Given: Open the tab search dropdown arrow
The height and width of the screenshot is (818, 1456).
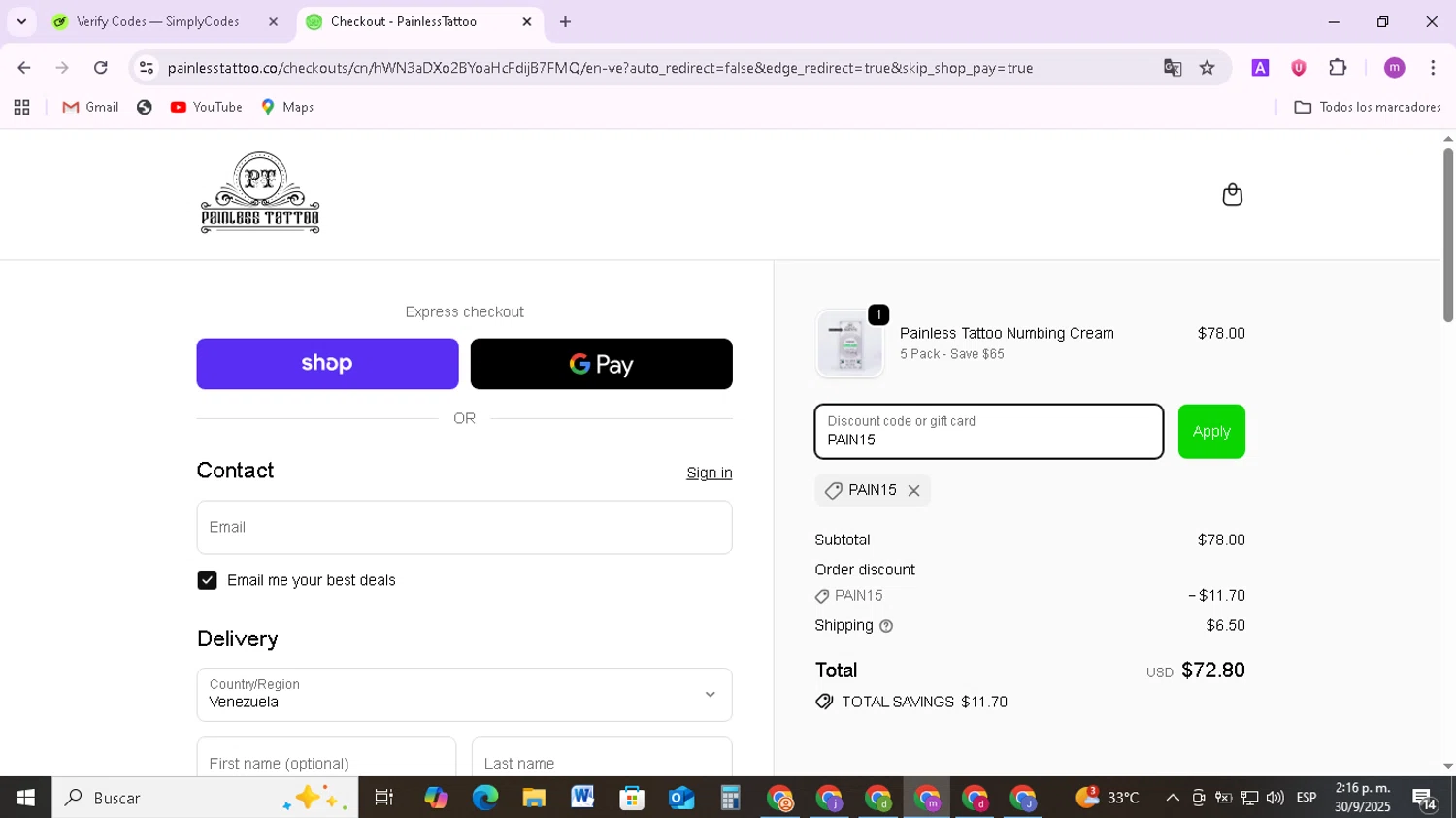Looking at the screenshot, I should (21, 21).
